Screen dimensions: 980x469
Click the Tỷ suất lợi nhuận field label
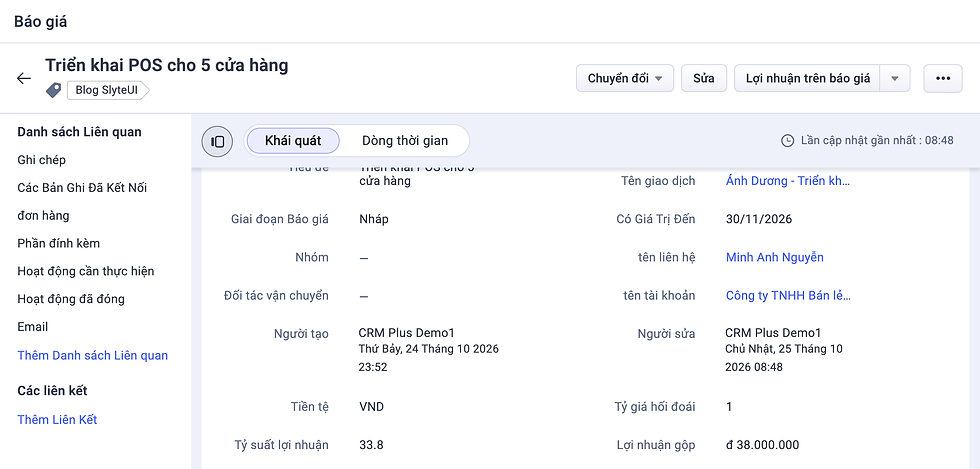[281, 445]
